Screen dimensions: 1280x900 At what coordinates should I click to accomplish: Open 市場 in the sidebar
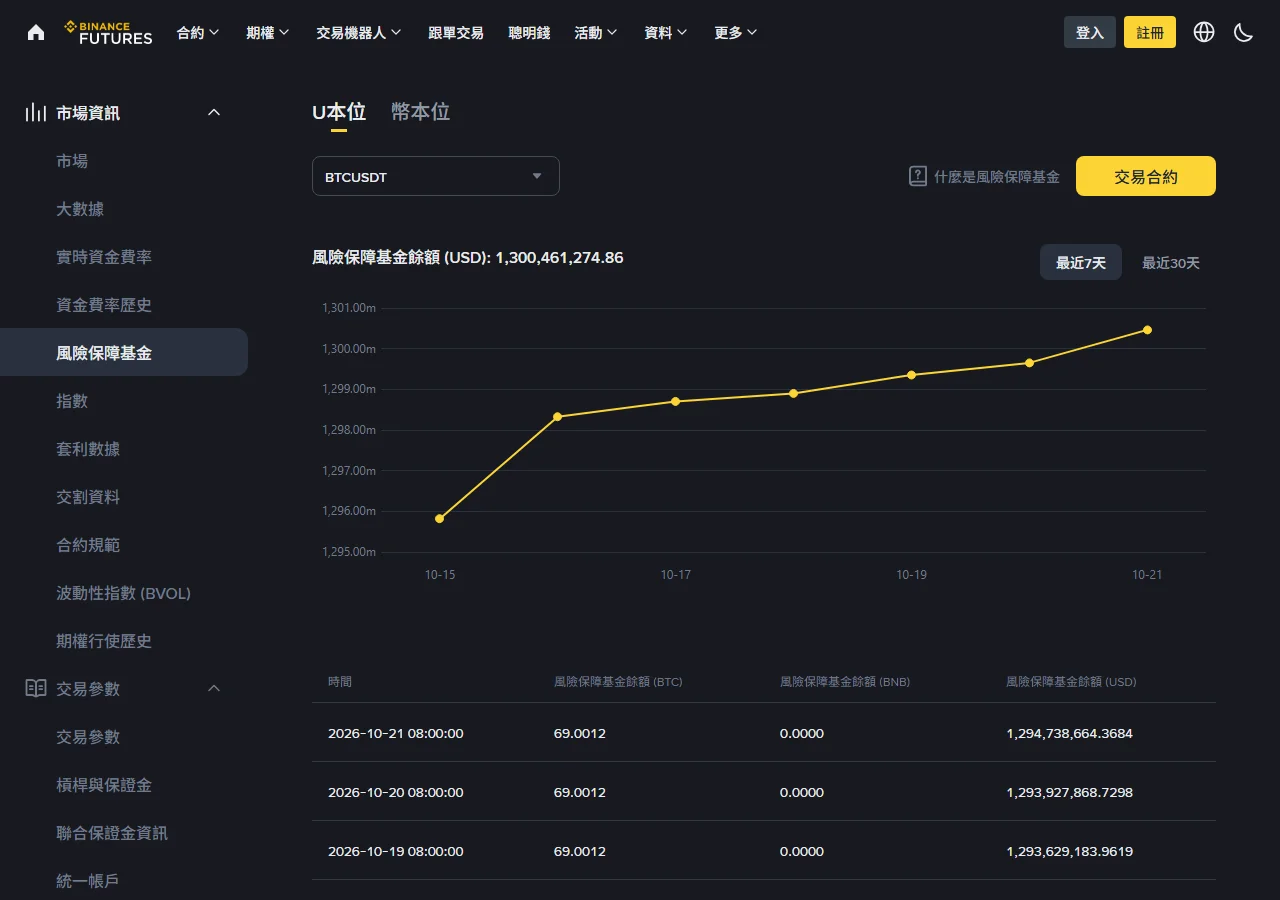(72, 161)
